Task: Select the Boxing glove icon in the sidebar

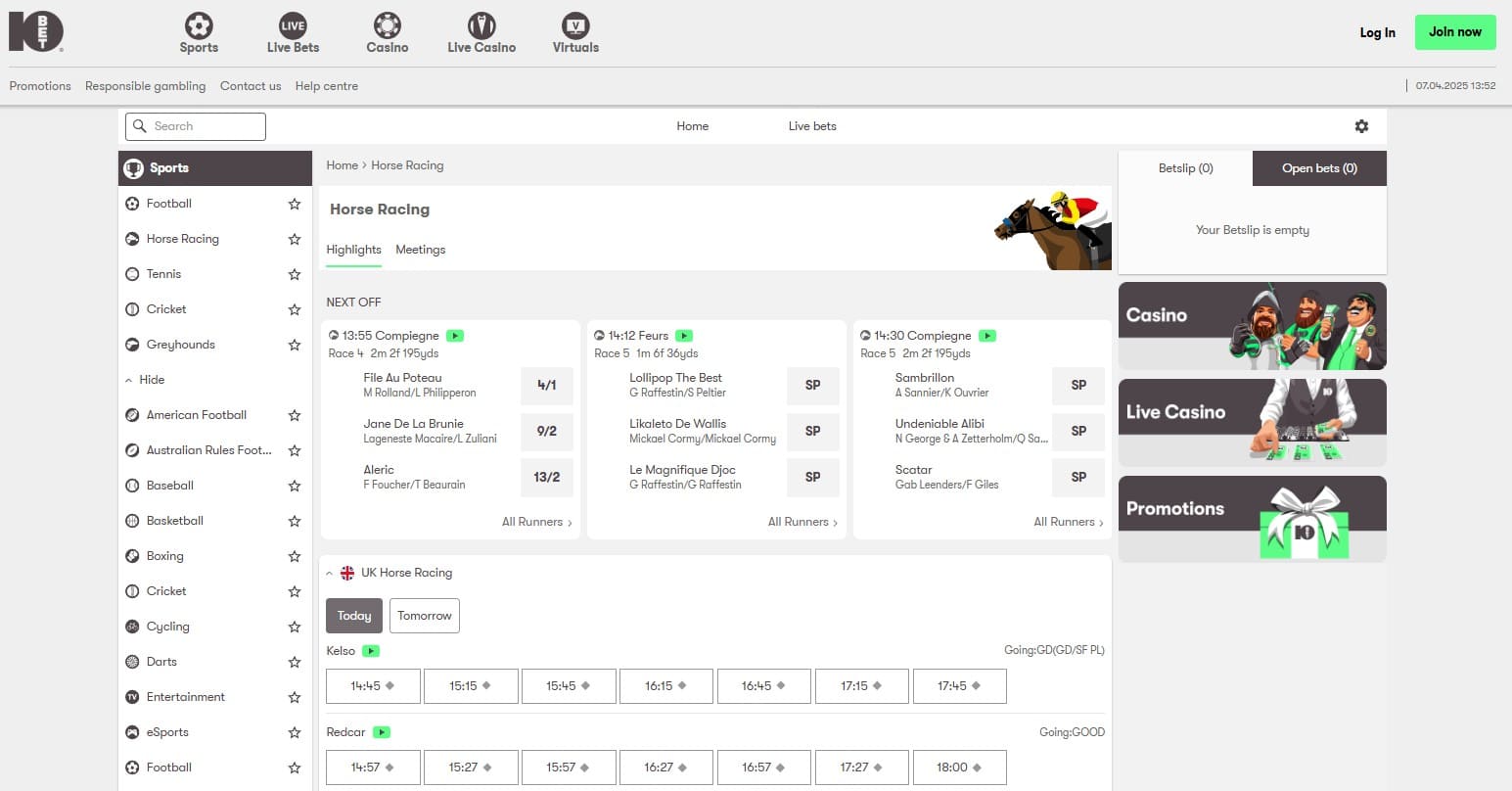Action: [132, 556]
